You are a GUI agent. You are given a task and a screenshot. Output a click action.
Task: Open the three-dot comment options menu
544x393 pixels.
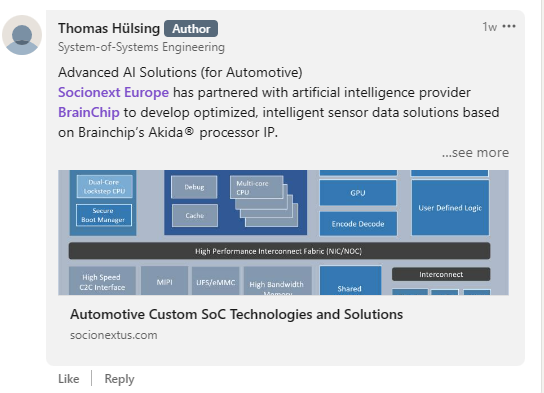tap(509, 26)
